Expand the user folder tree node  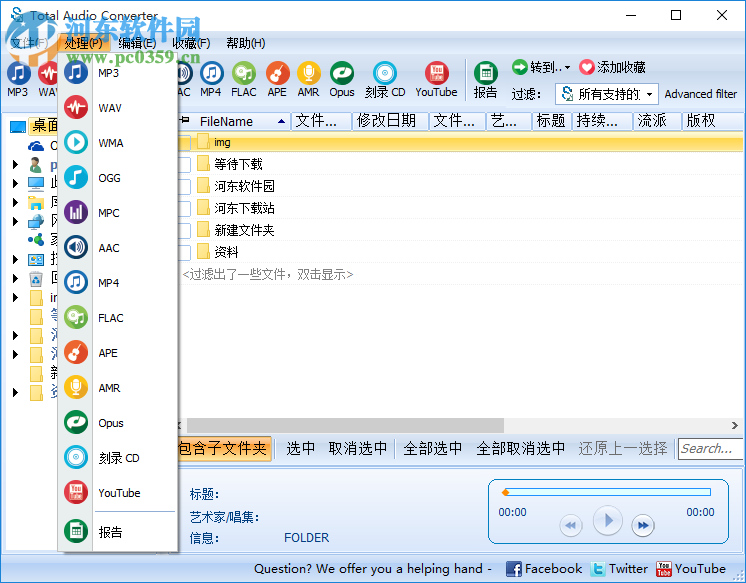[15, 165]
